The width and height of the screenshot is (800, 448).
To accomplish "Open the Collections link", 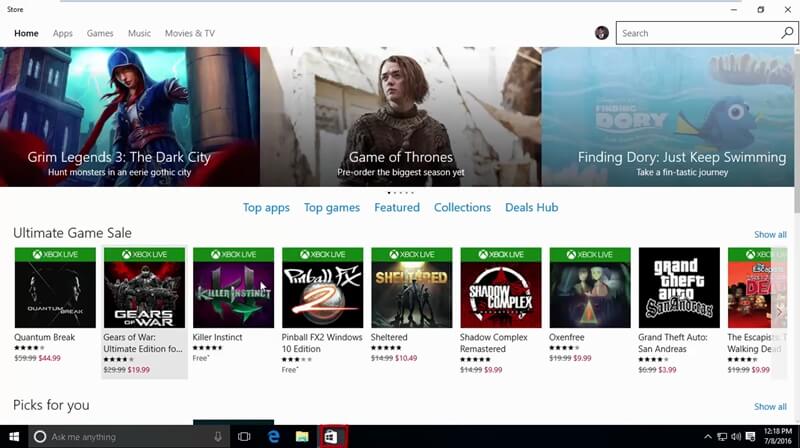I will [462, 208].
